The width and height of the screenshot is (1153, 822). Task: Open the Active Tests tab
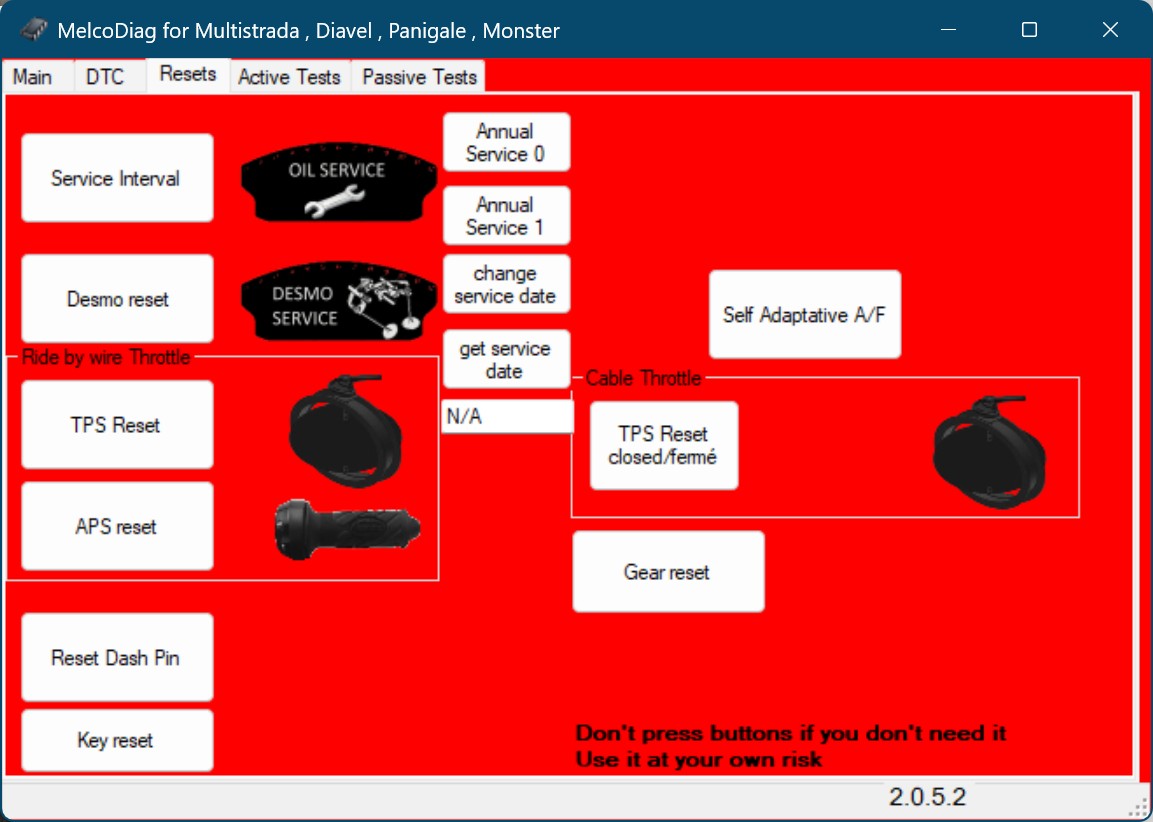290,76
